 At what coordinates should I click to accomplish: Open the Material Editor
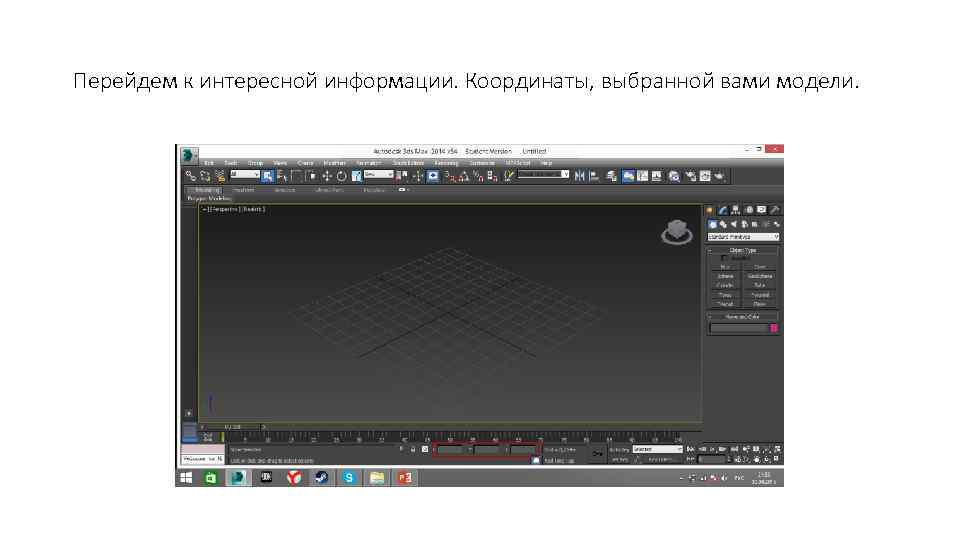(674, 176)
